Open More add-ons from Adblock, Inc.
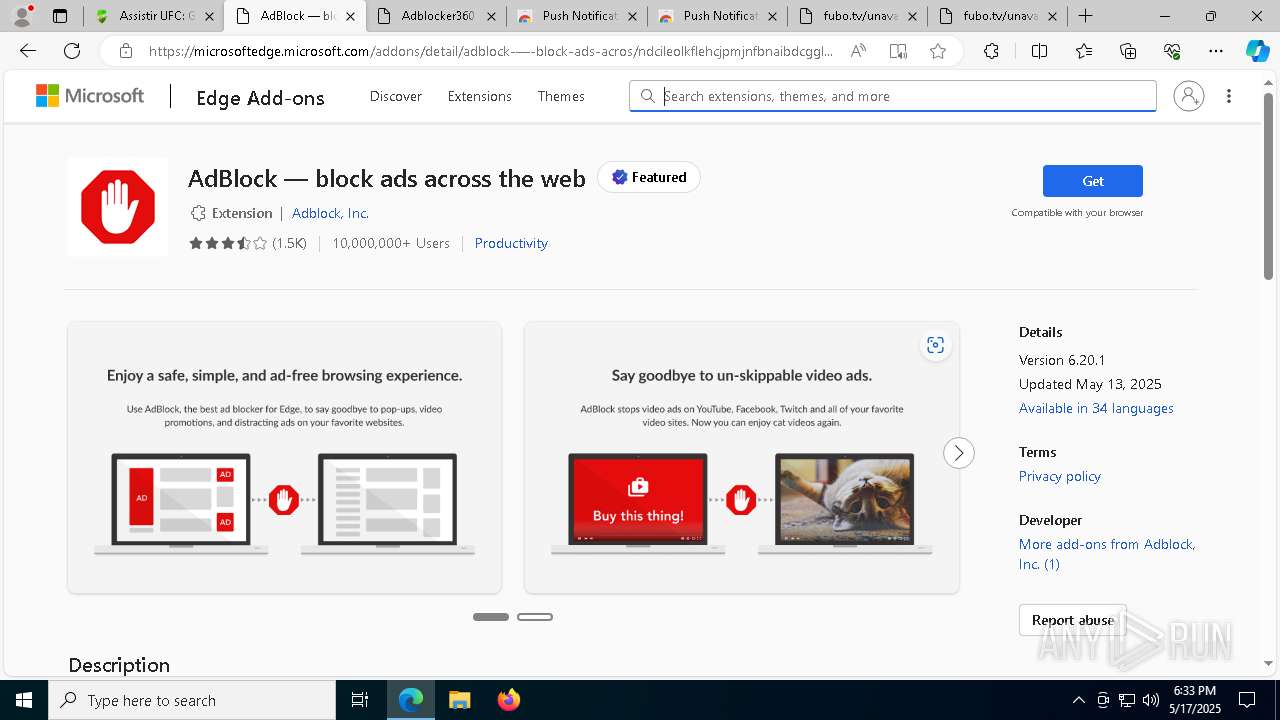The width and height of the screenshot is (1280, 720). (x=1107, y=554)
